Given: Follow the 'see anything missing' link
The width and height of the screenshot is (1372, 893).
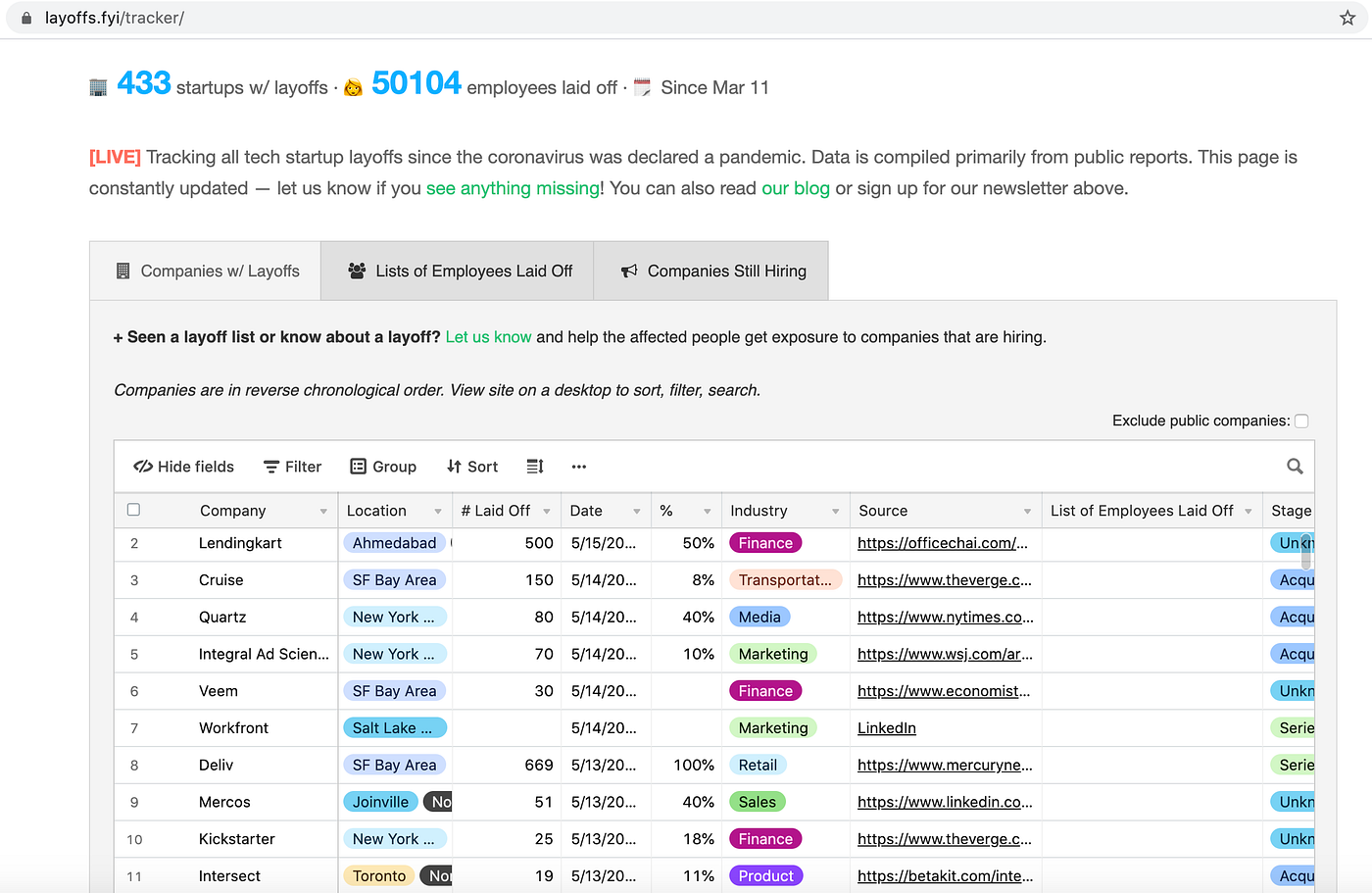Looking at the screenshot, I should [513, 188].
